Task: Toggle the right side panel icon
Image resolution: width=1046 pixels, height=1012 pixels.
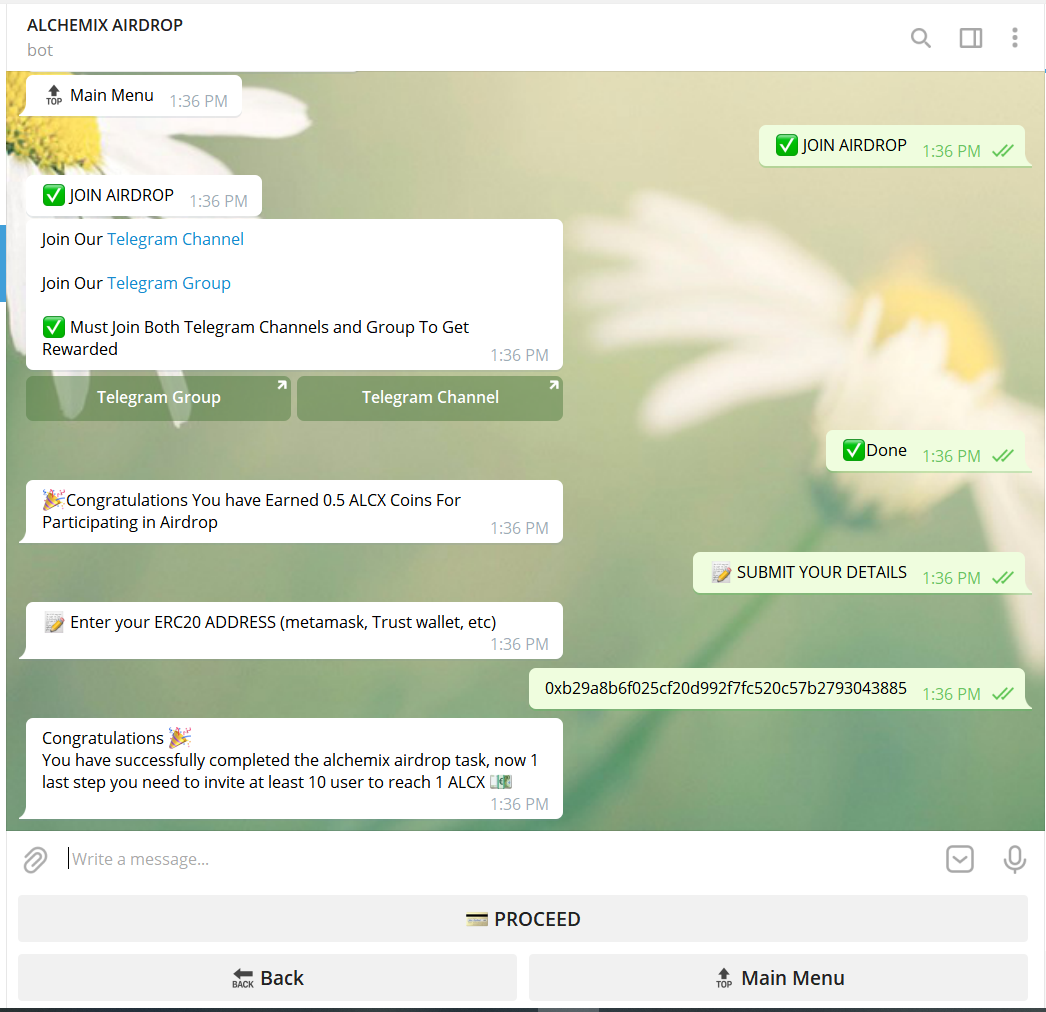Action: (971, 38)
